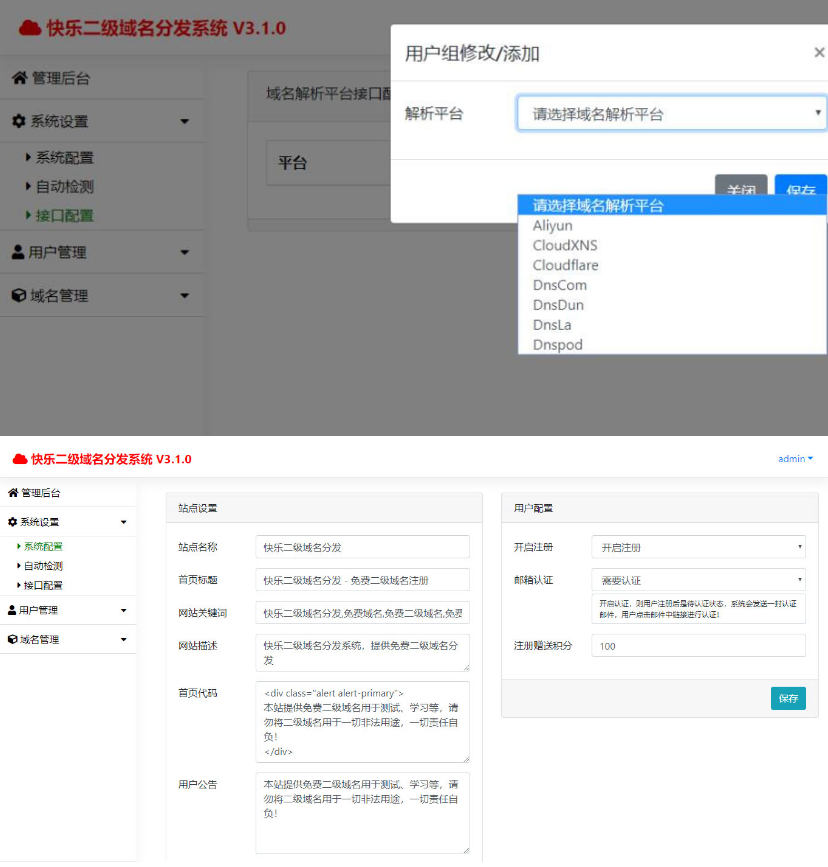Open the 邮箱认证 email verification dropdown
Screen dimensions: 828x867
698,578
